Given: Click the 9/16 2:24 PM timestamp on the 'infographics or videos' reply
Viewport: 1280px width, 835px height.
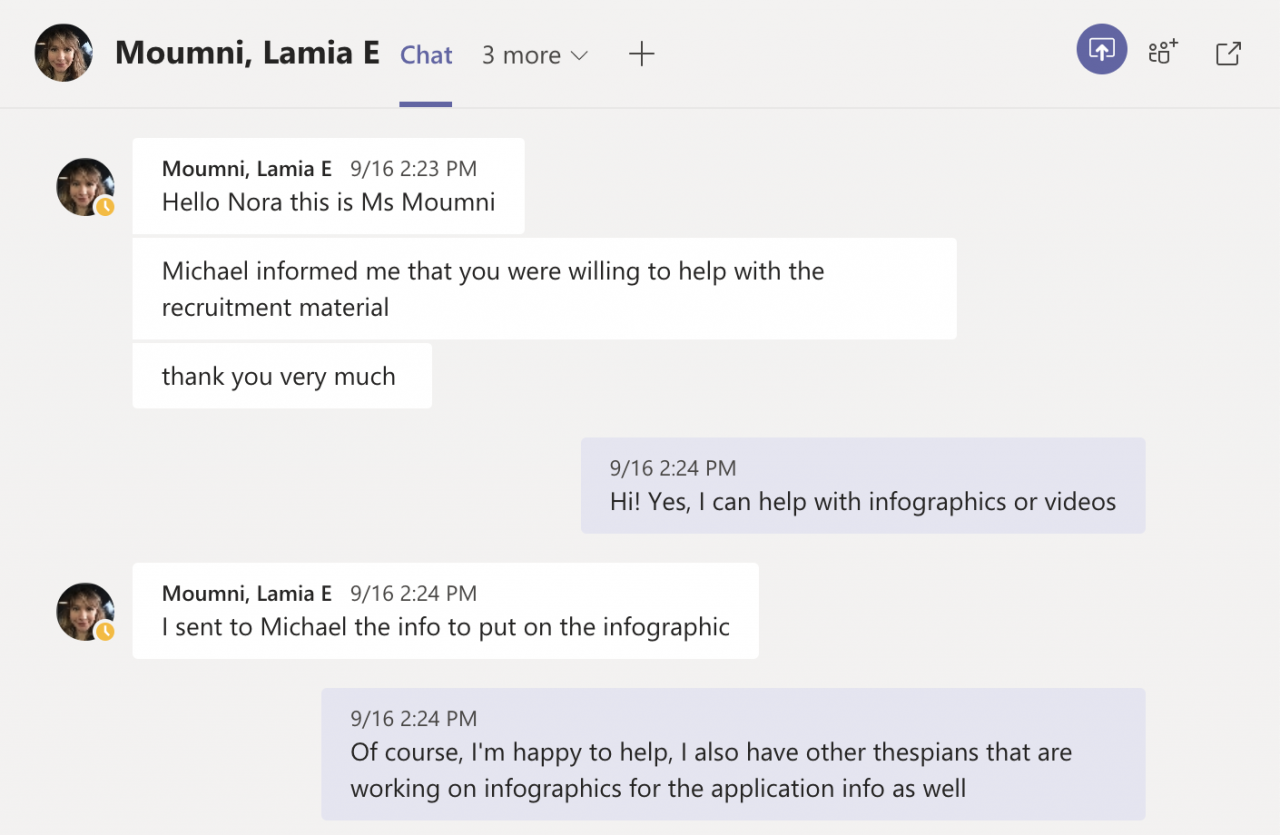Looking at the screenshot, I should (673, 468).
